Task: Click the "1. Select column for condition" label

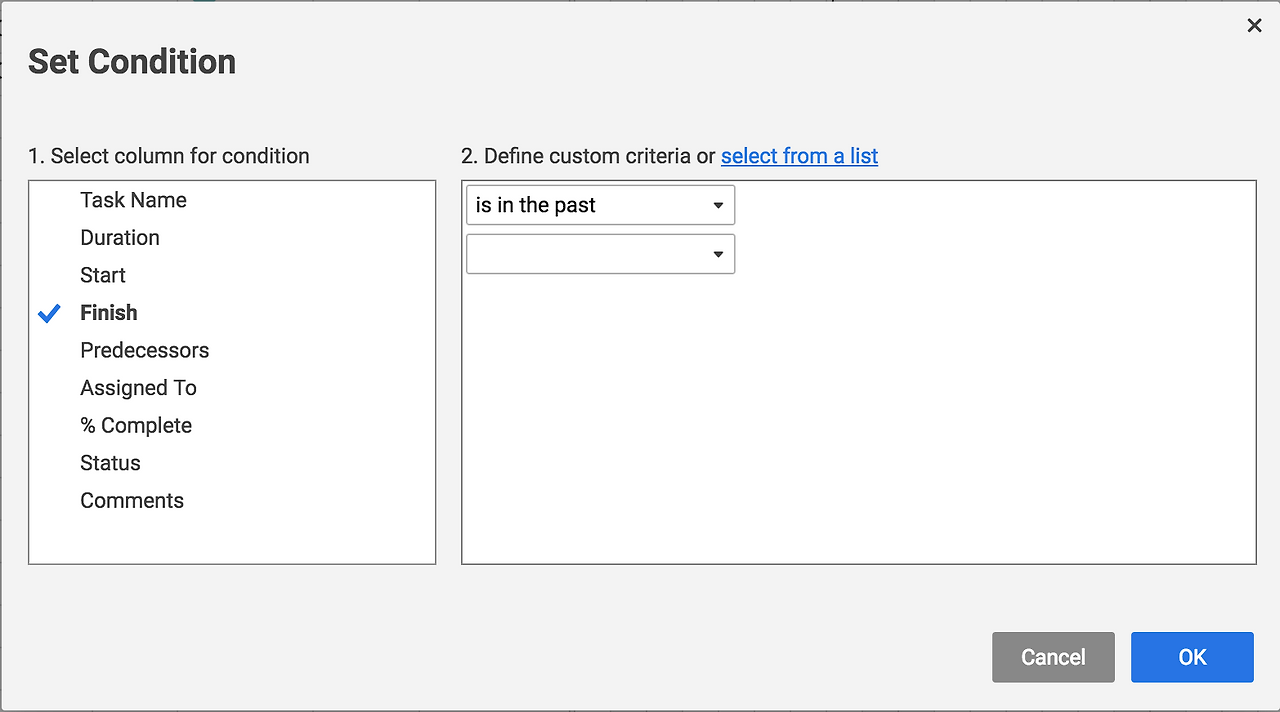Action: (x=169, y=156)
